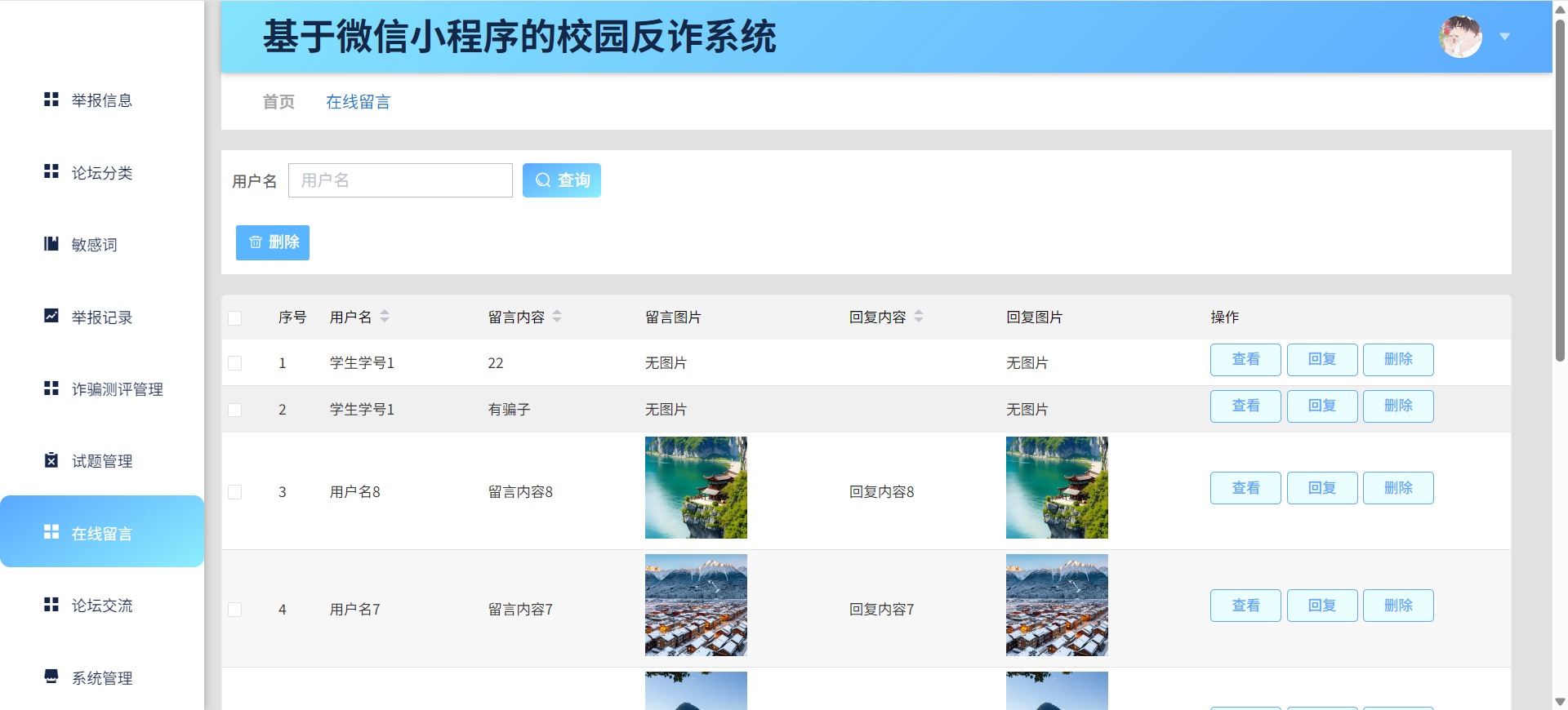Toggle the select-all checkbox in table header
The image size is (1568, 710).
pyautogui.click(x=235, y=317)
